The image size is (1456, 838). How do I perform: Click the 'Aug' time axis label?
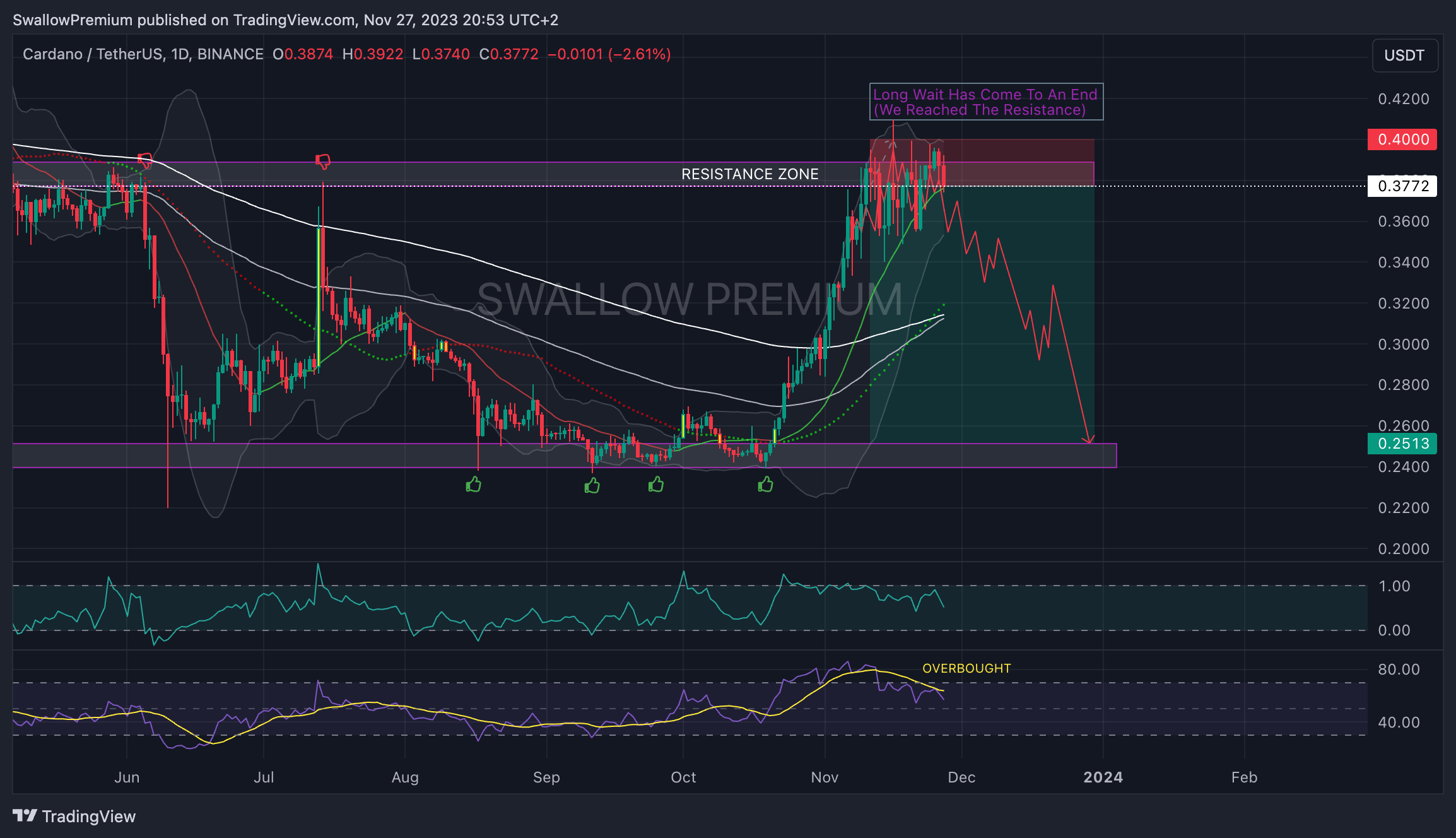(x=405, y=777)
